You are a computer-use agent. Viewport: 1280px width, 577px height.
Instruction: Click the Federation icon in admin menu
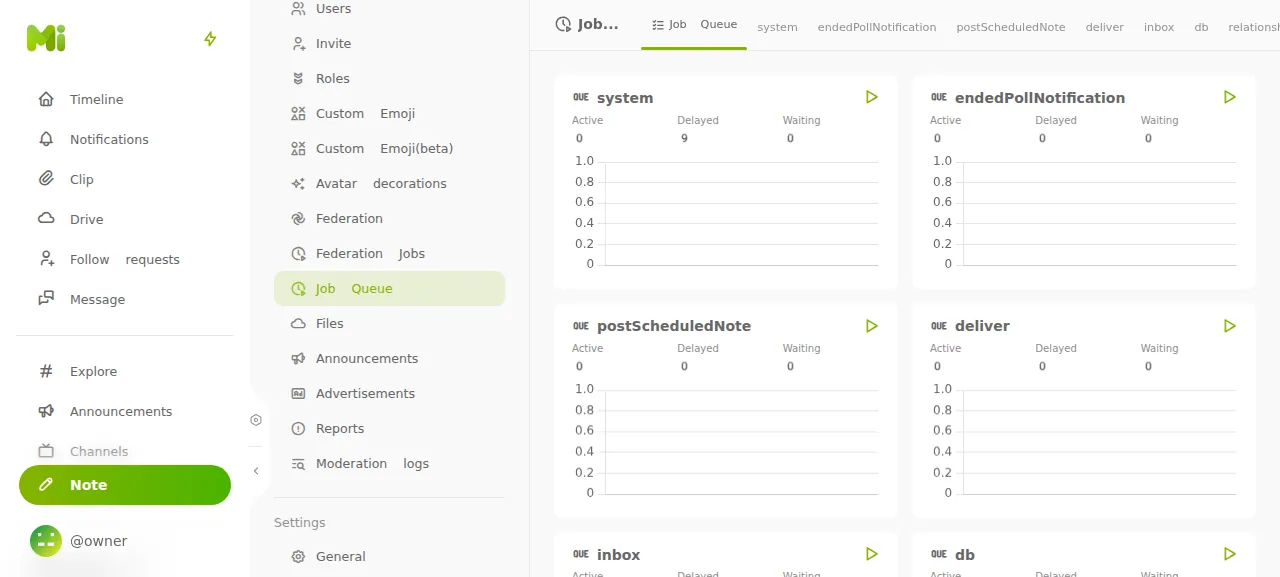coord(298,219)
